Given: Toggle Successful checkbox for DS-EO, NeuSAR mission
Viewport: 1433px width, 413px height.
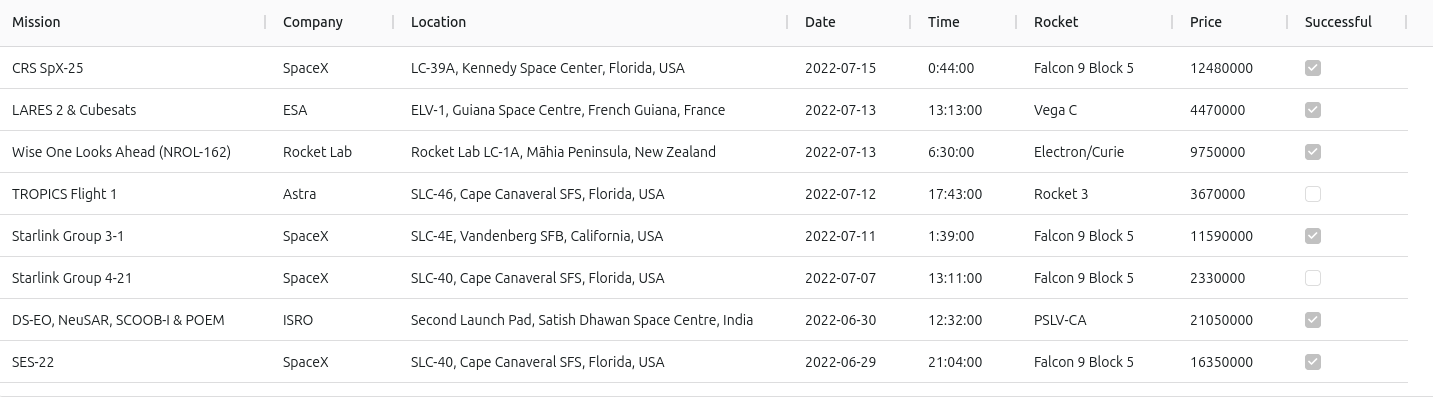Looking at the screenshot, I should tap(1313, 320).
